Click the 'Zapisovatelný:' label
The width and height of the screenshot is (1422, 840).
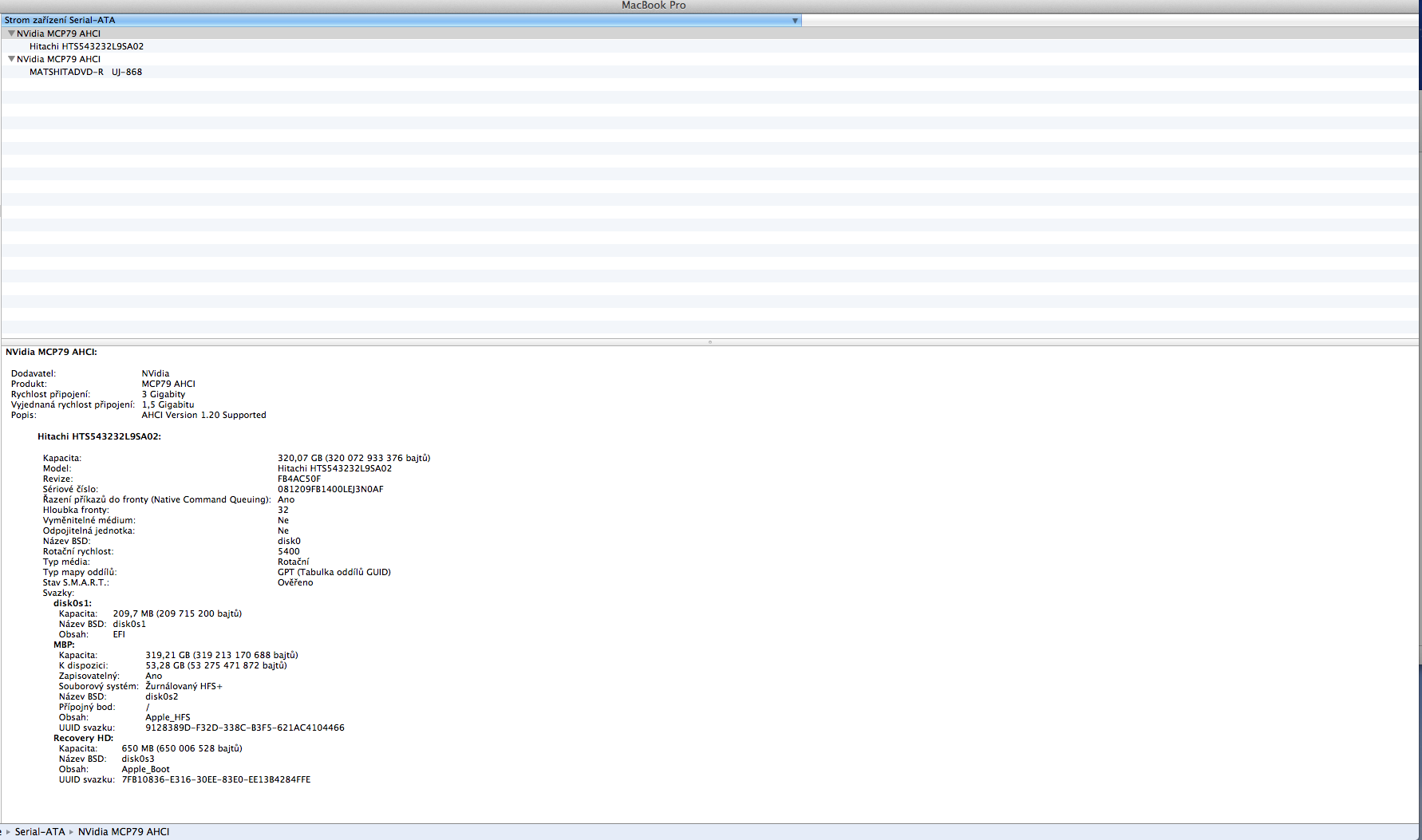pyautogui.click(x=89, y=676)
